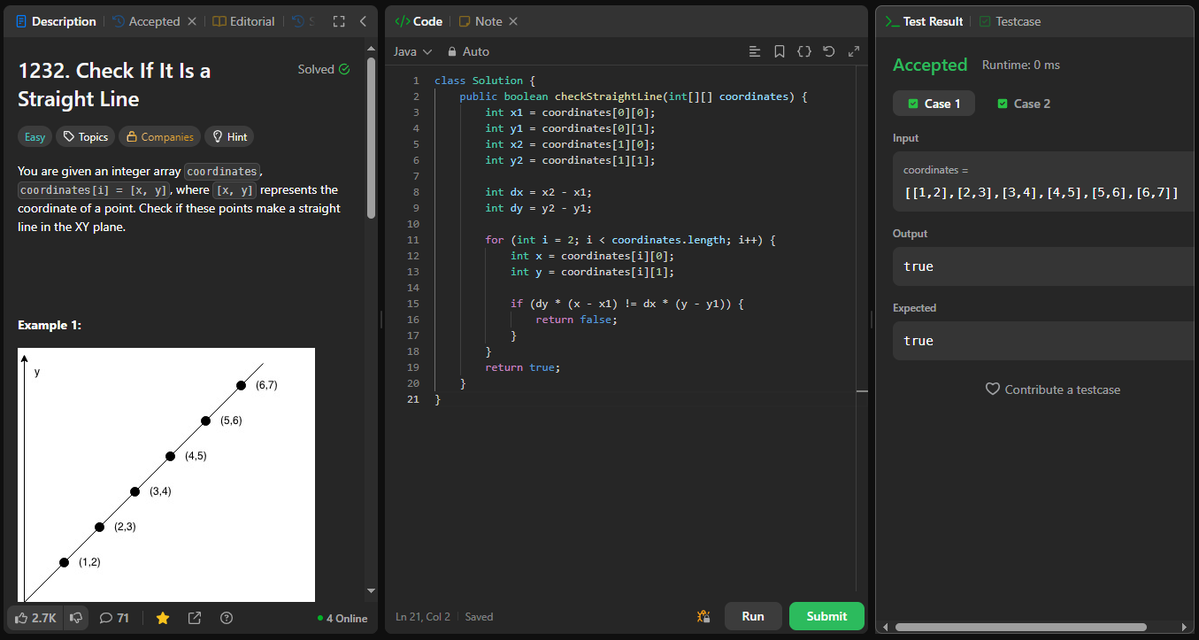
Task: Click the Contribute a testcase link
Action: [1053, 389]
